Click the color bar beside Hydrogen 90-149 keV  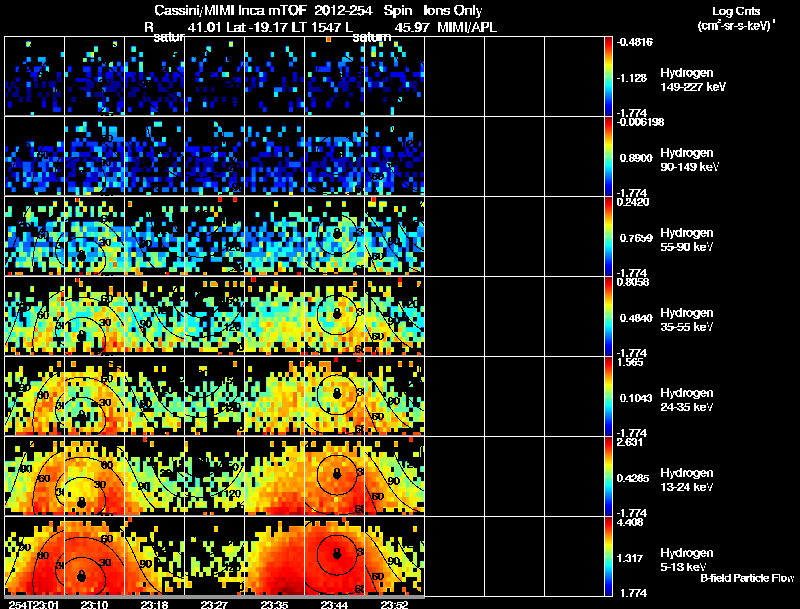[x=608, y=157]
